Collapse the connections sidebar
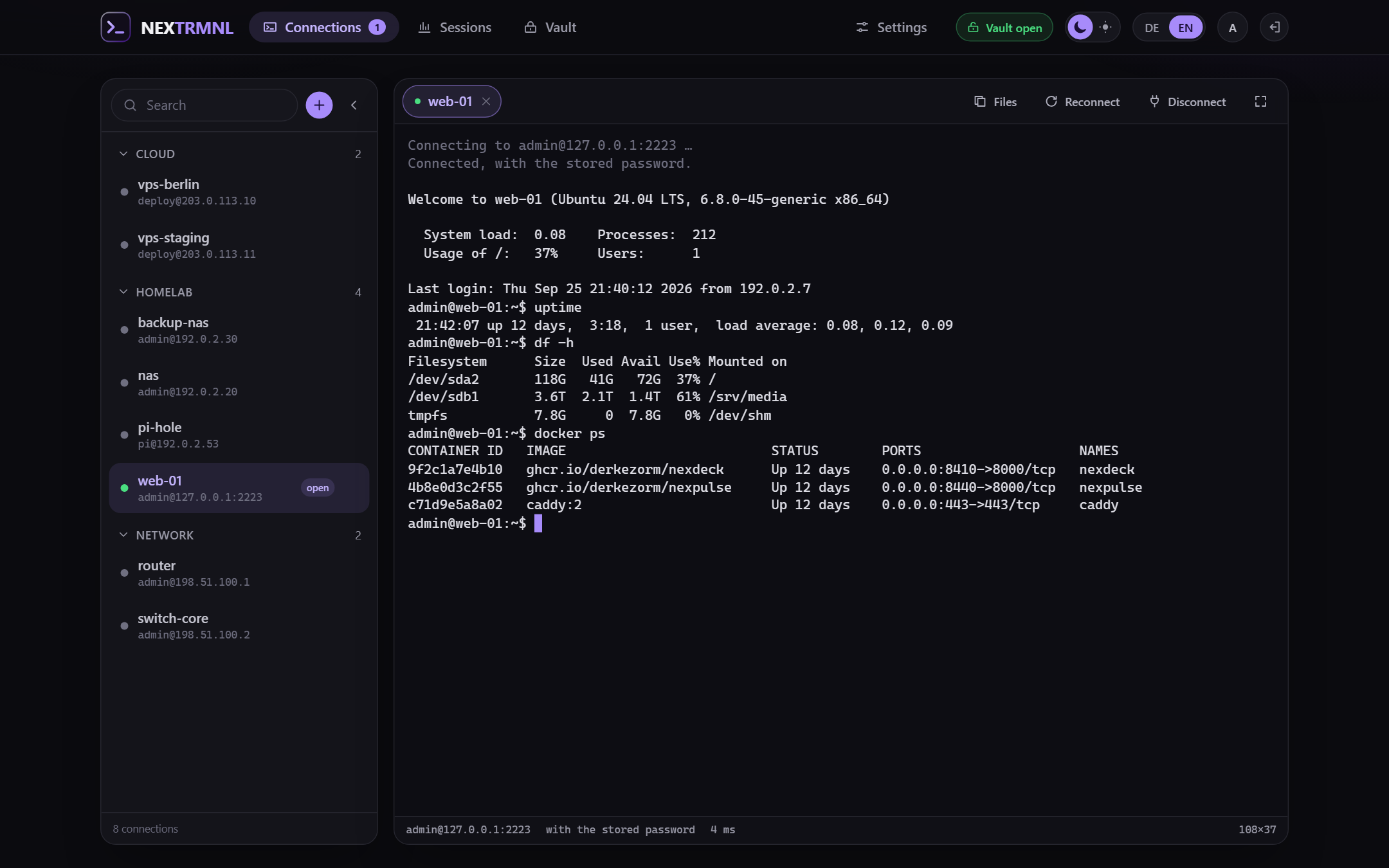Screen dimensions: 1389x868 pos(354,105)
